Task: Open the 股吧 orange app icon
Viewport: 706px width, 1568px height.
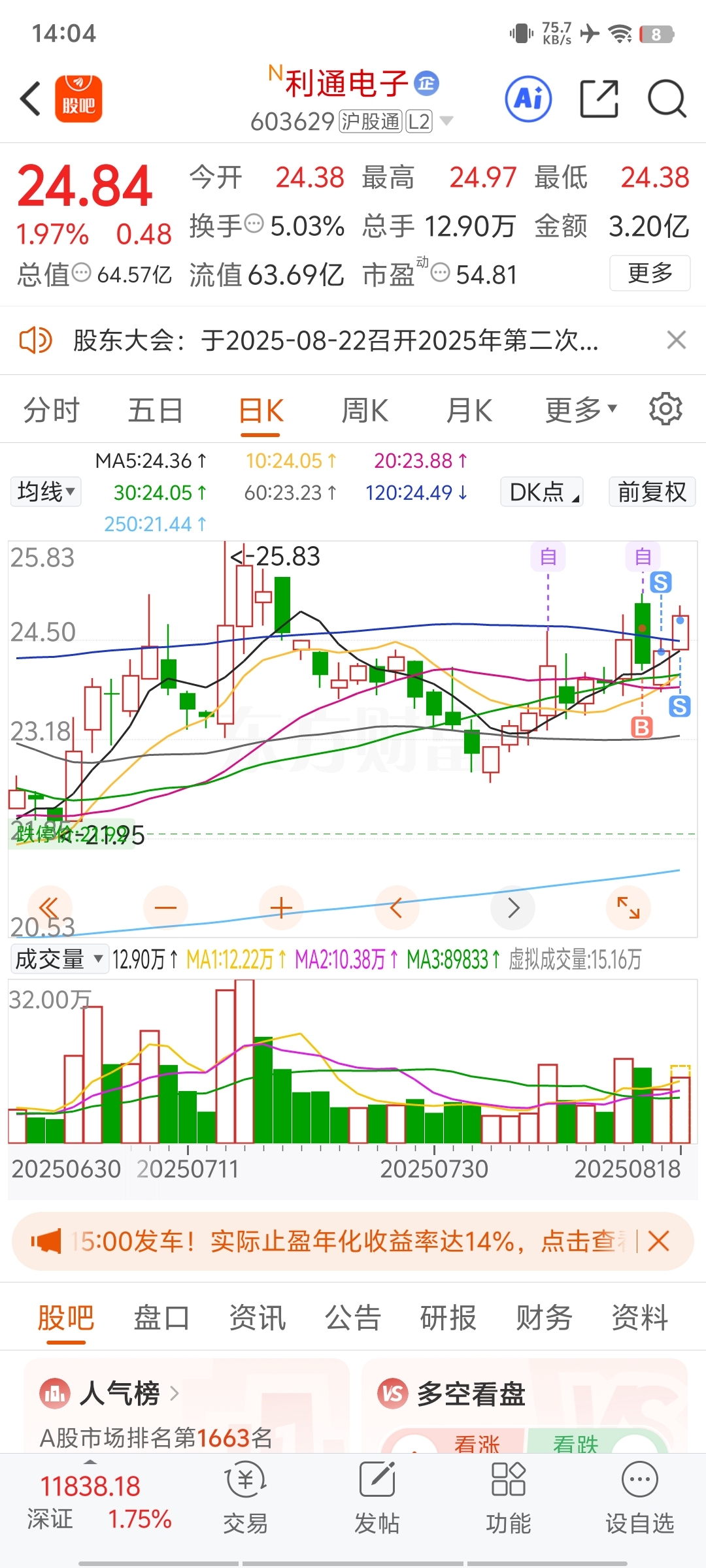Action: click(78, 99)
